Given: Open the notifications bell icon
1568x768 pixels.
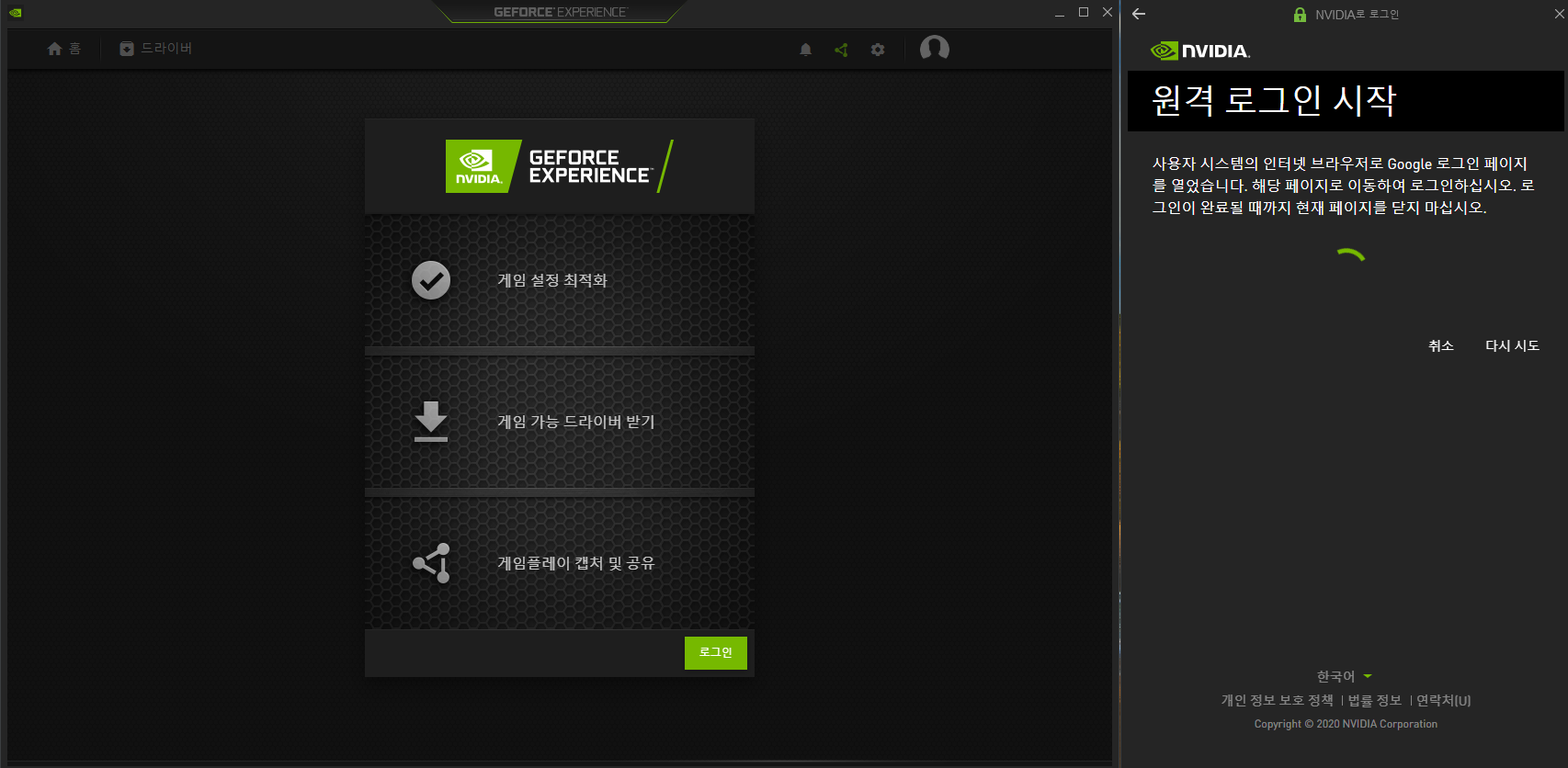Looking at the screenshot, I should point(806,50).
